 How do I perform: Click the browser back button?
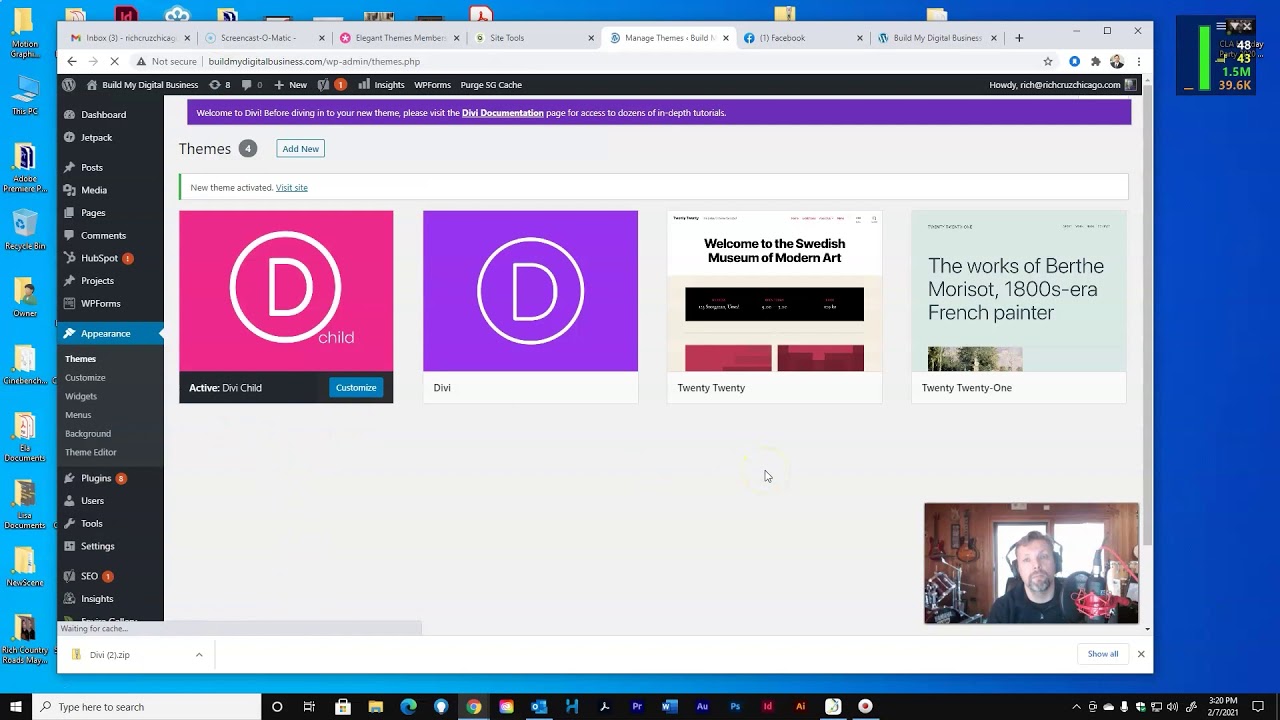(71, 62)
